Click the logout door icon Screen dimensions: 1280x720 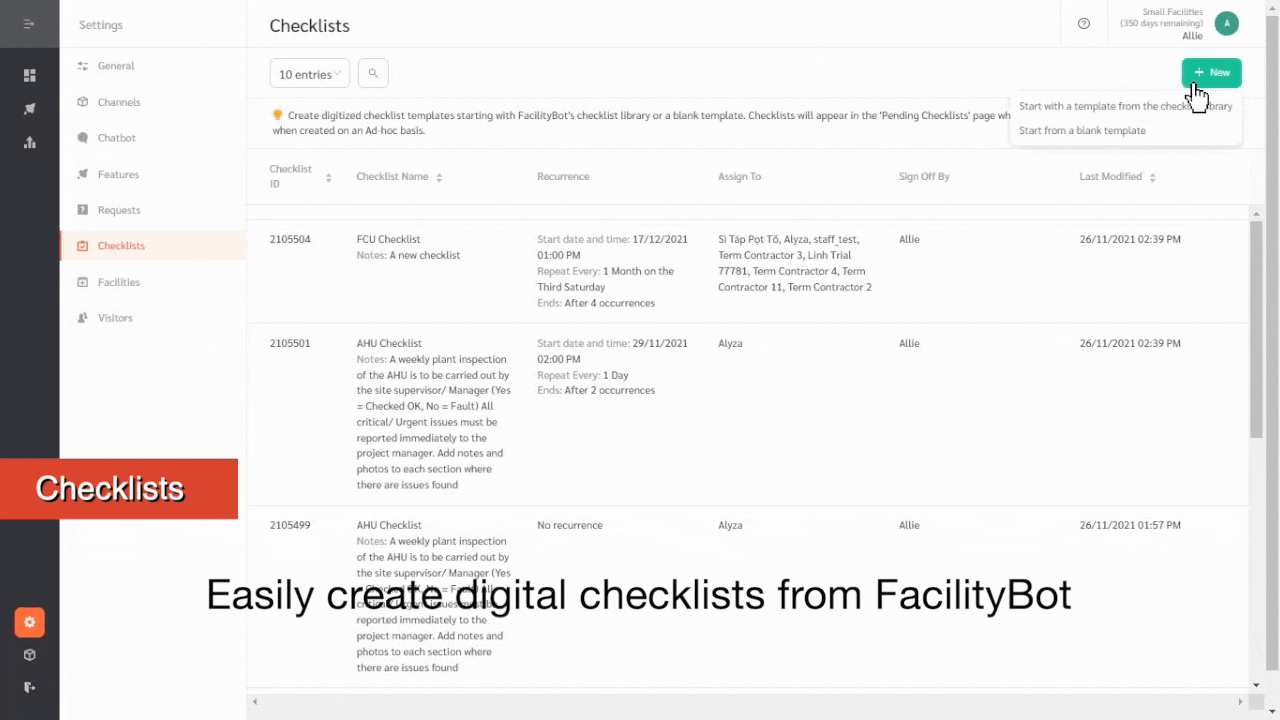coord(30,687)
